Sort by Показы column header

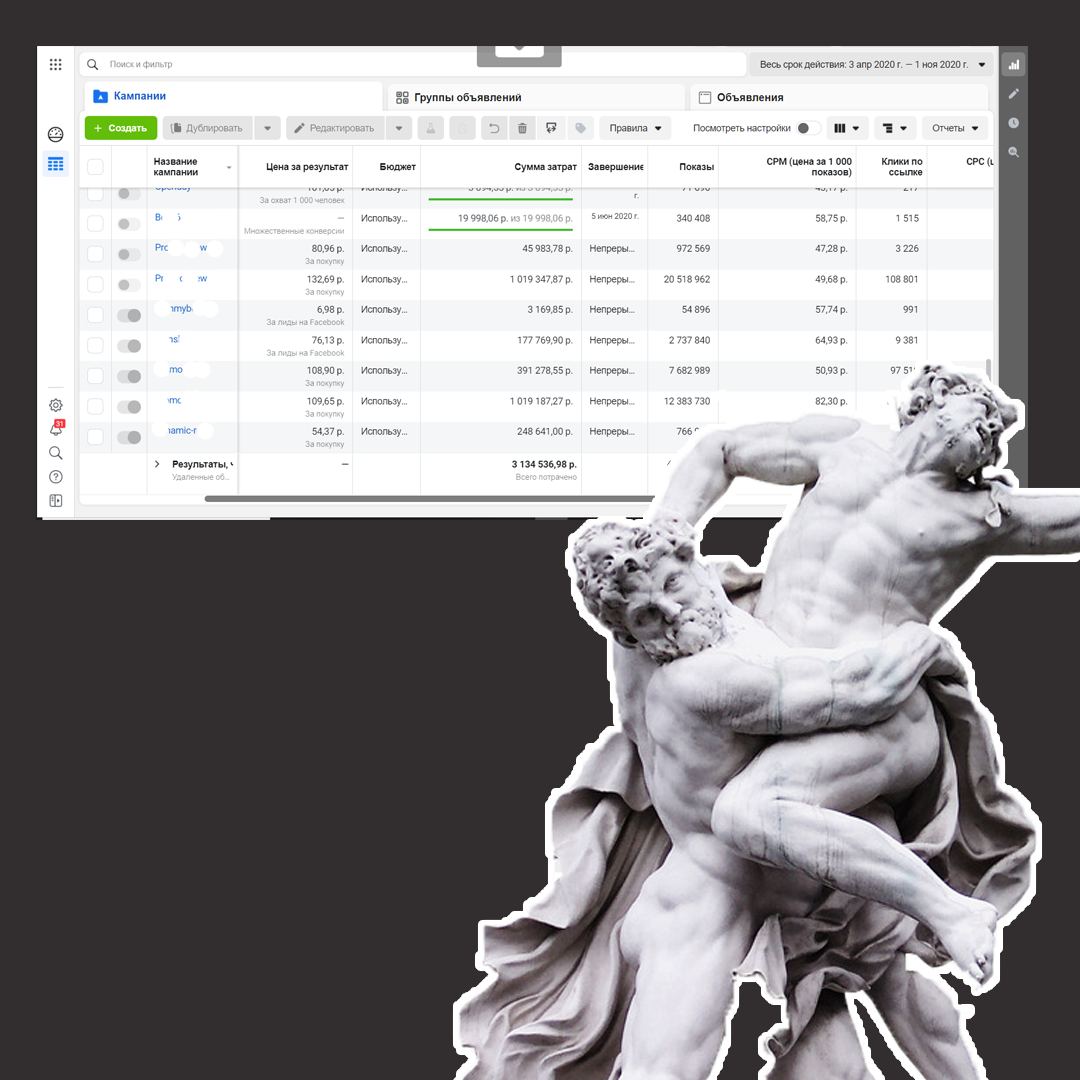coord(696,167)
